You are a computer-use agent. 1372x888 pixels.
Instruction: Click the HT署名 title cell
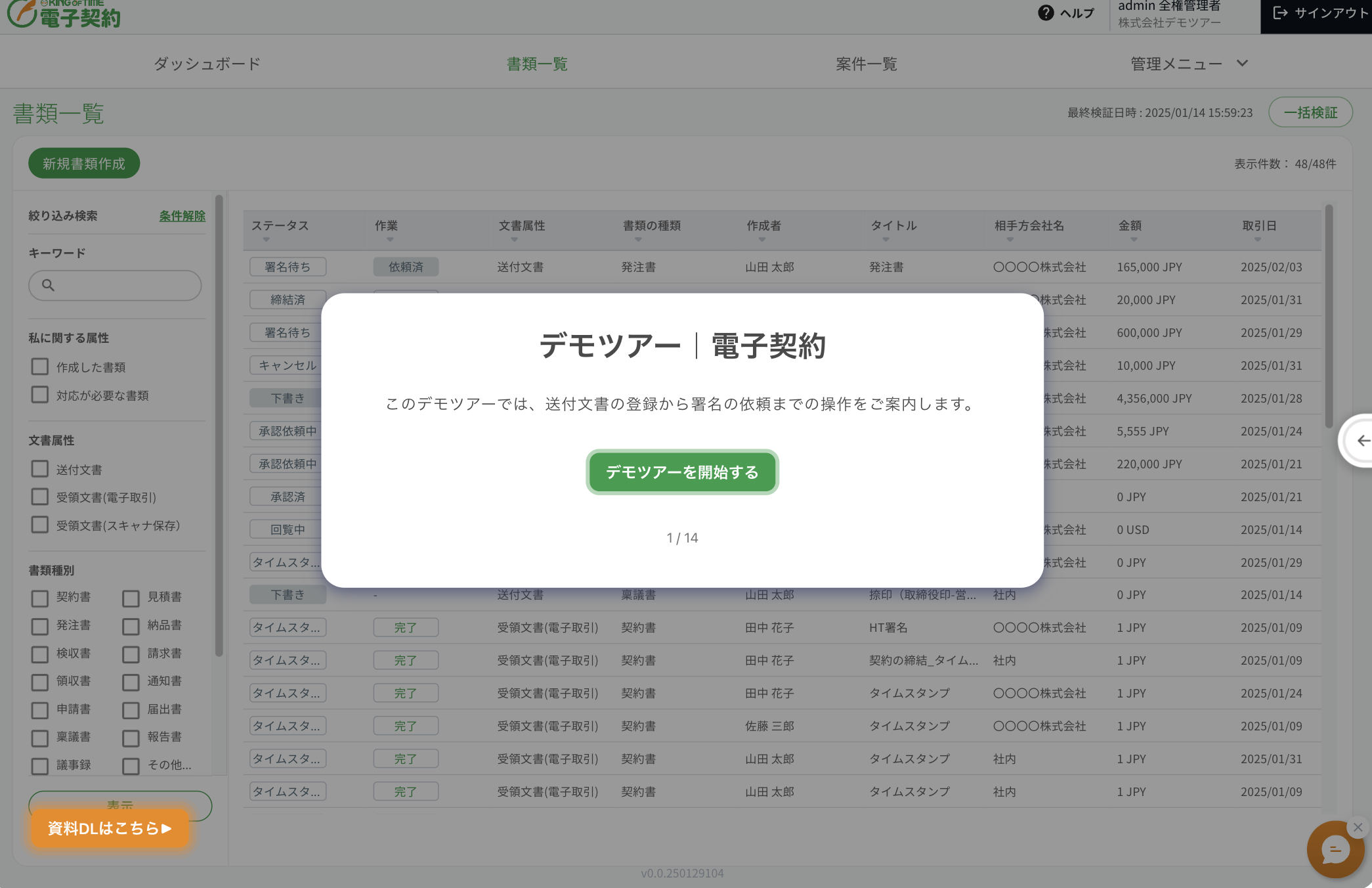click(x=888, y=627)
